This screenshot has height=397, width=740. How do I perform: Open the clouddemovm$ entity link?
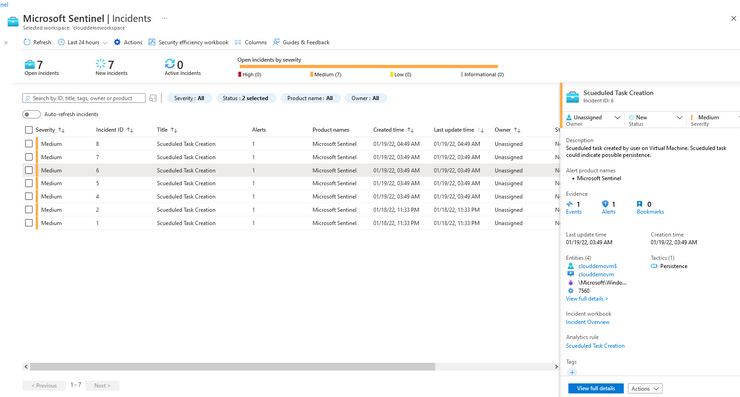[x=597, y=266]
